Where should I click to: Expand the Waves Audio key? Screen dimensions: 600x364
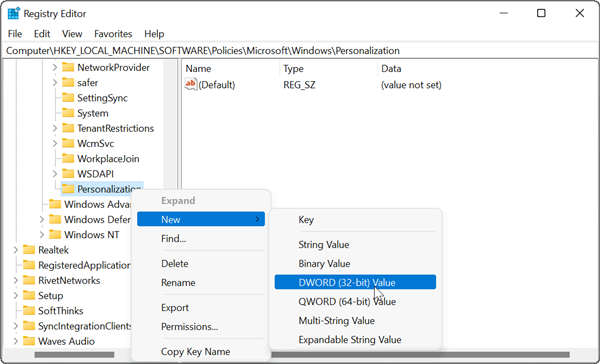(x=16, y=341)
